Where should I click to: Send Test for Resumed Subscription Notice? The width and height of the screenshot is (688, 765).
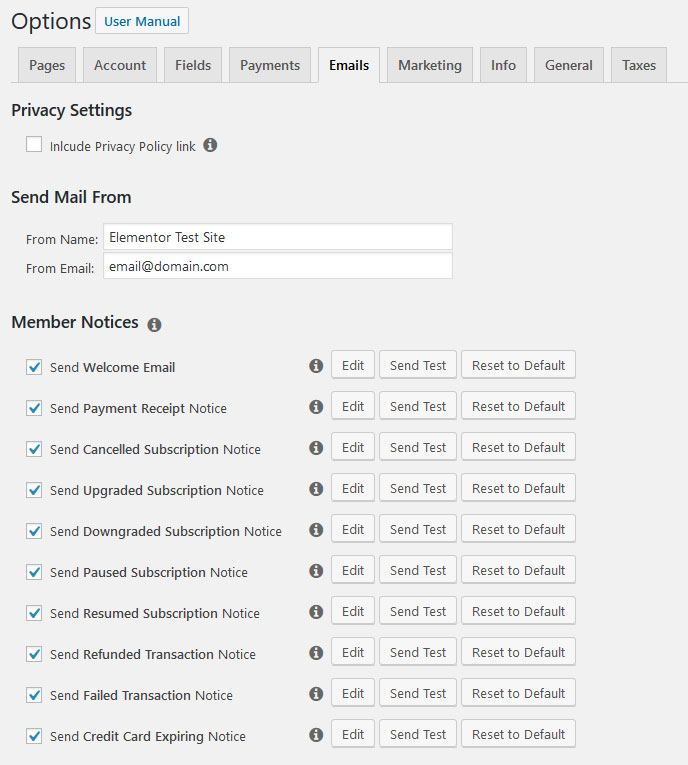418,611
